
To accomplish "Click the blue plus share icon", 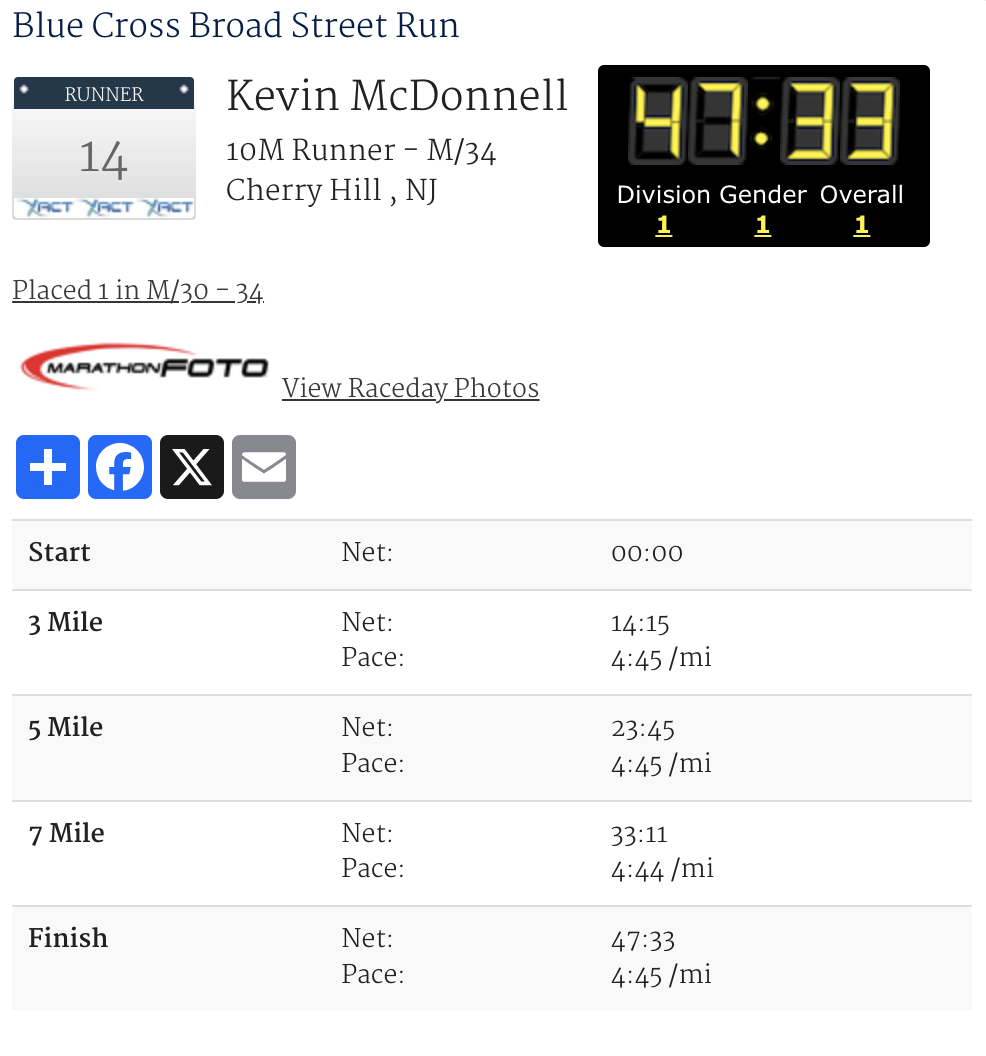I will click(x=48, y=467).
